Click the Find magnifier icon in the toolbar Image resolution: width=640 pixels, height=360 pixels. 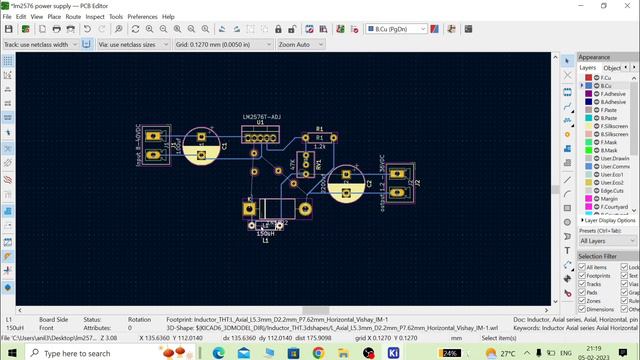tap(118, 29)
